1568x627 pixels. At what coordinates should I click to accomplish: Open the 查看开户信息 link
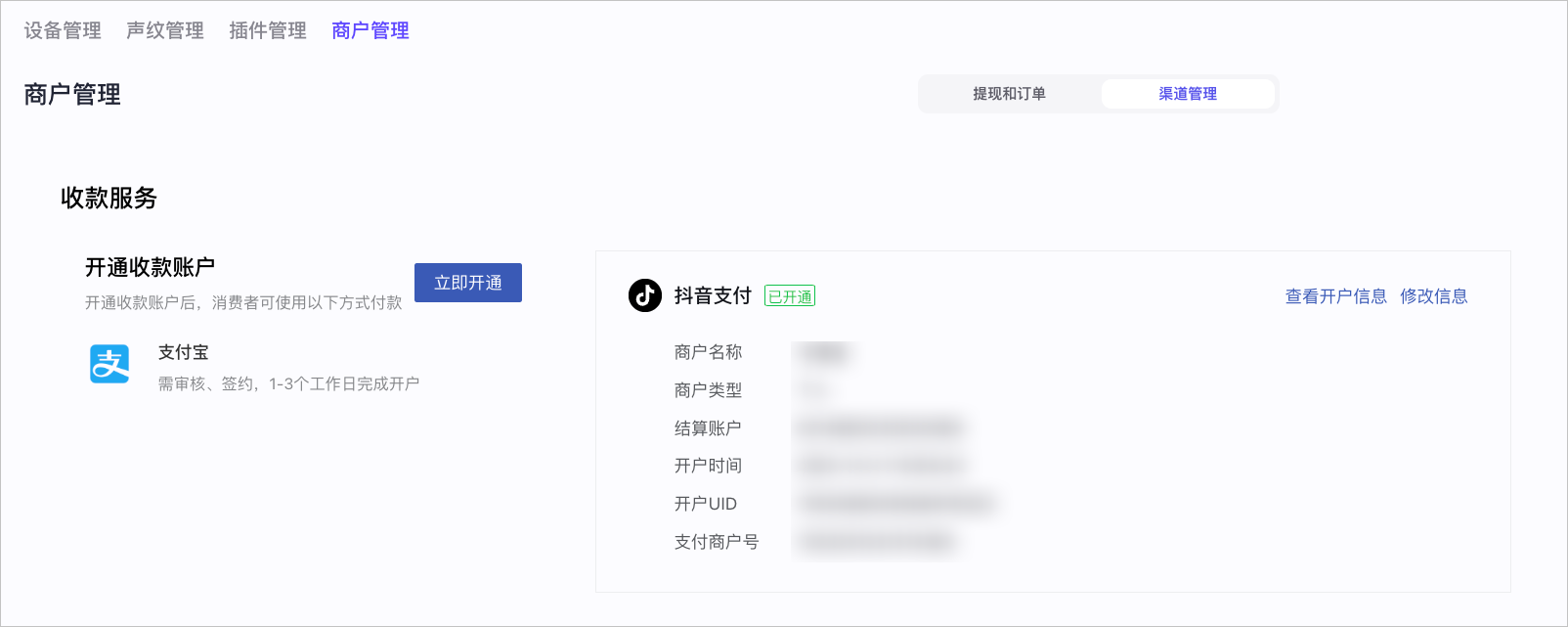tap(1335, 296)
